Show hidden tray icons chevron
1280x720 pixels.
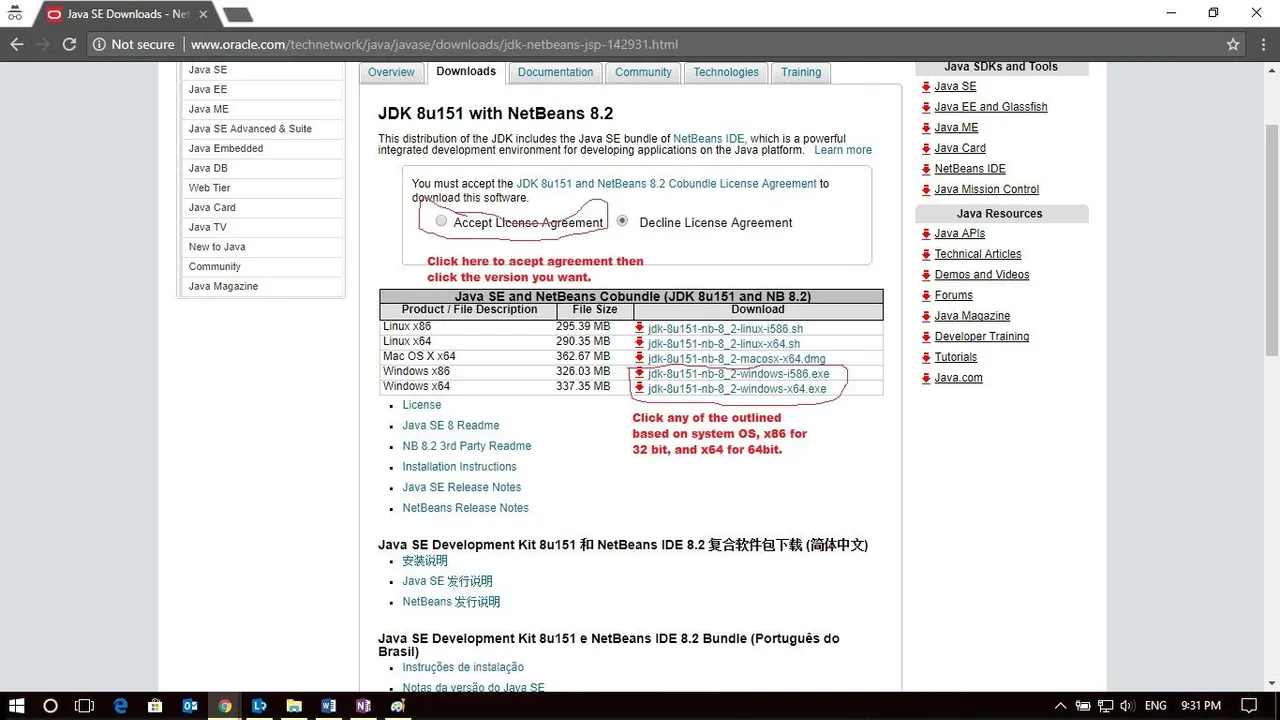[1061, 705]
